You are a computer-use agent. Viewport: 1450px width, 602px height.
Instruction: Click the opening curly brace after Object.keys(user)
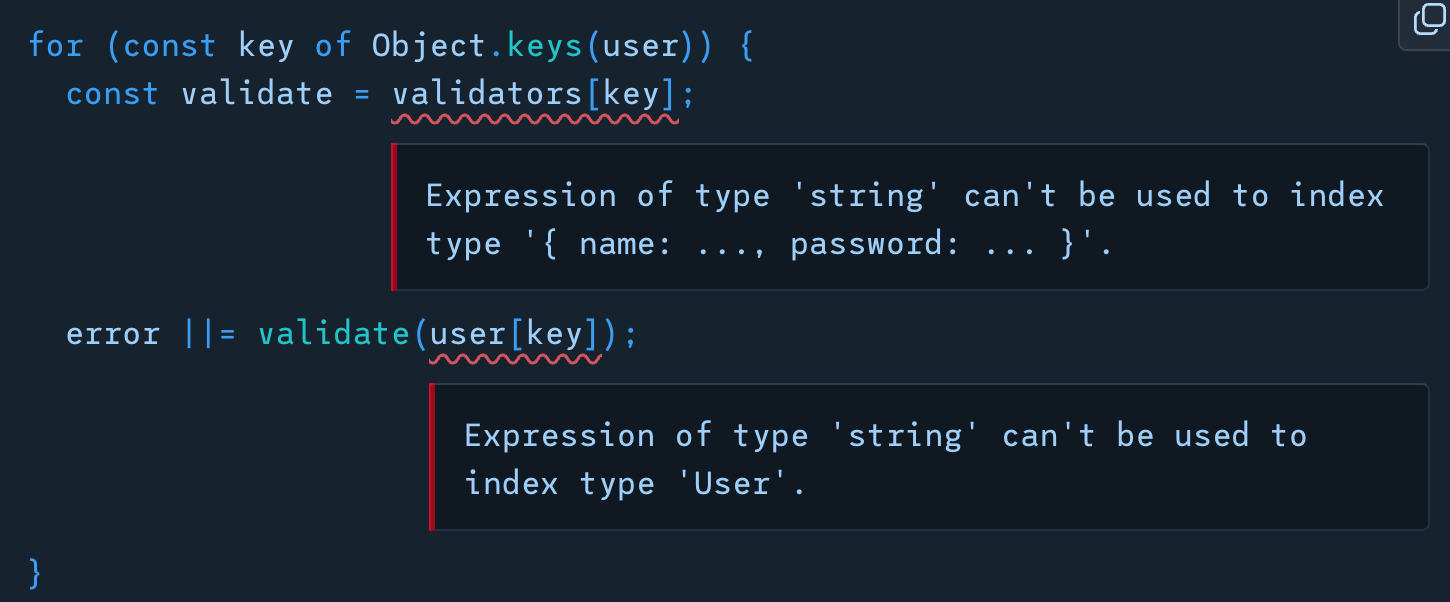pos(745,46)
